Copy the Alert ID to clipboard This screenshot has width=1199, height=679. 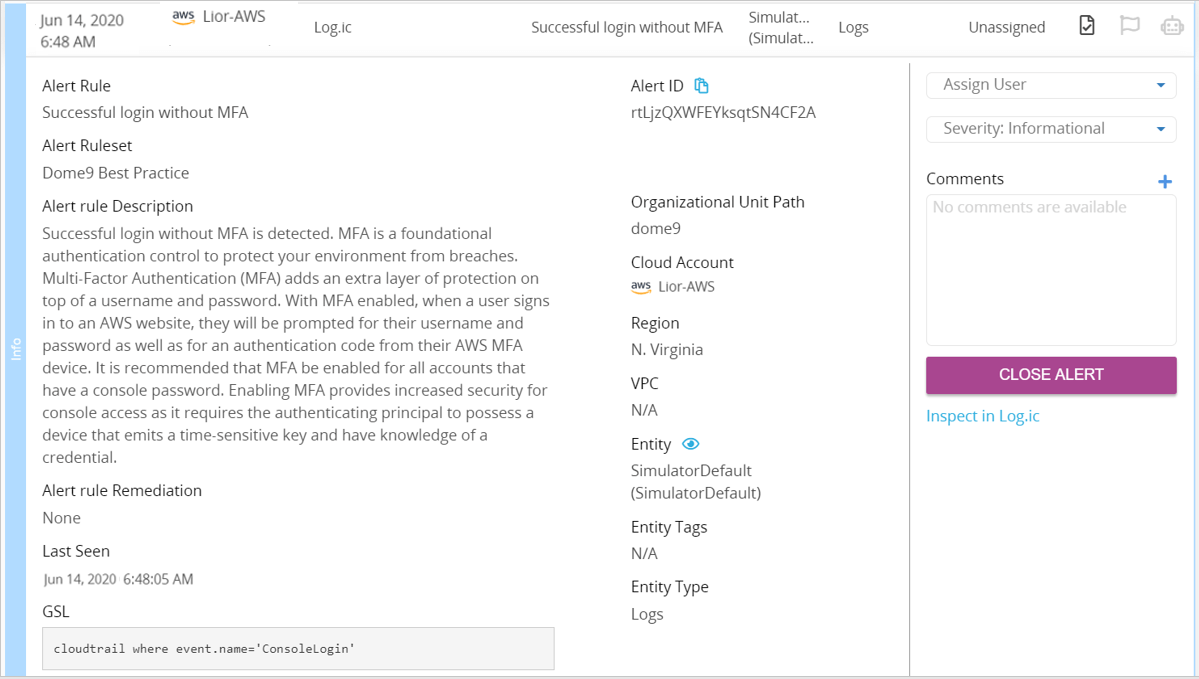[701, 86]
